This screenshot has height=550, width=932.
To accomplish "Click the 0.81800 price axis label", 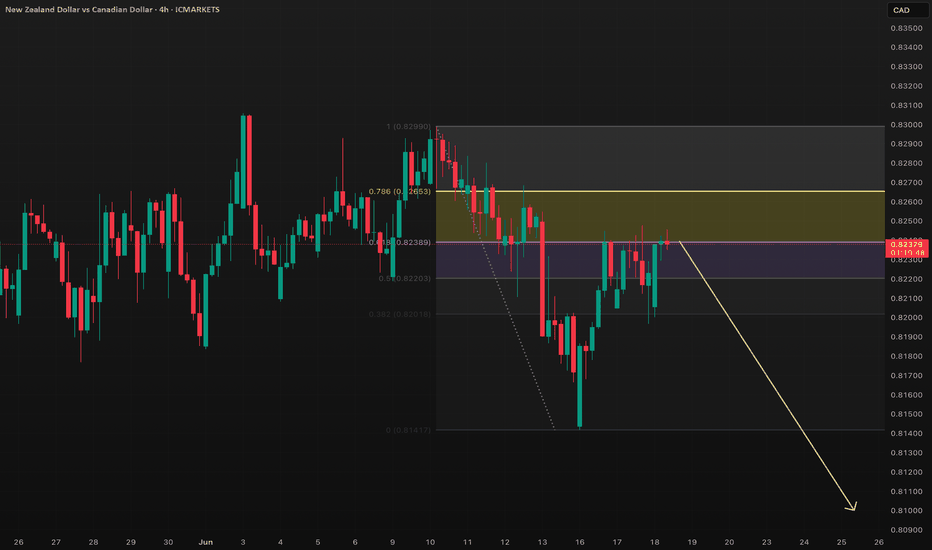I will tap(906, 356).
